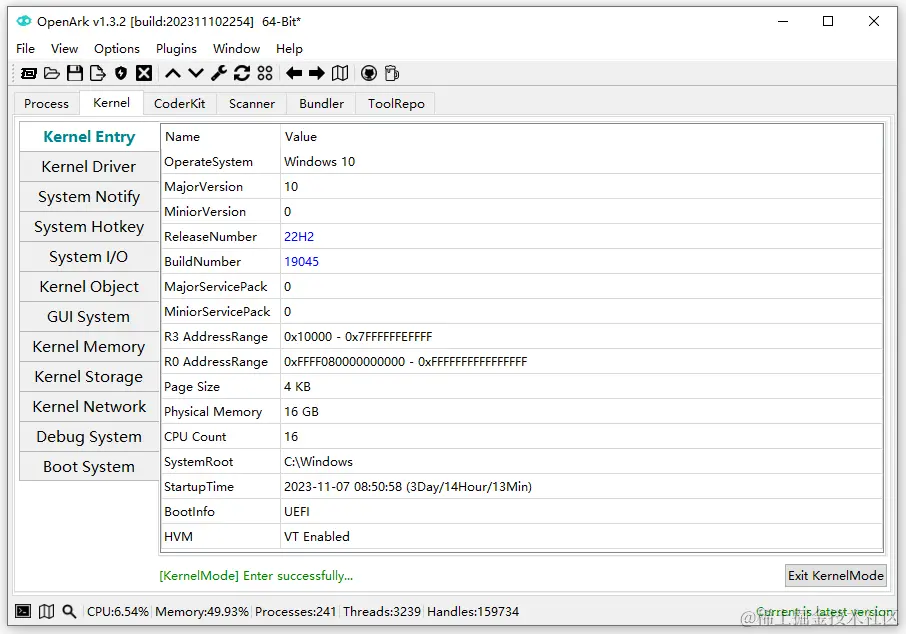The image size is (906, 634).
Task: Click the left arrow back icon
Action: [x=294, y=73]
